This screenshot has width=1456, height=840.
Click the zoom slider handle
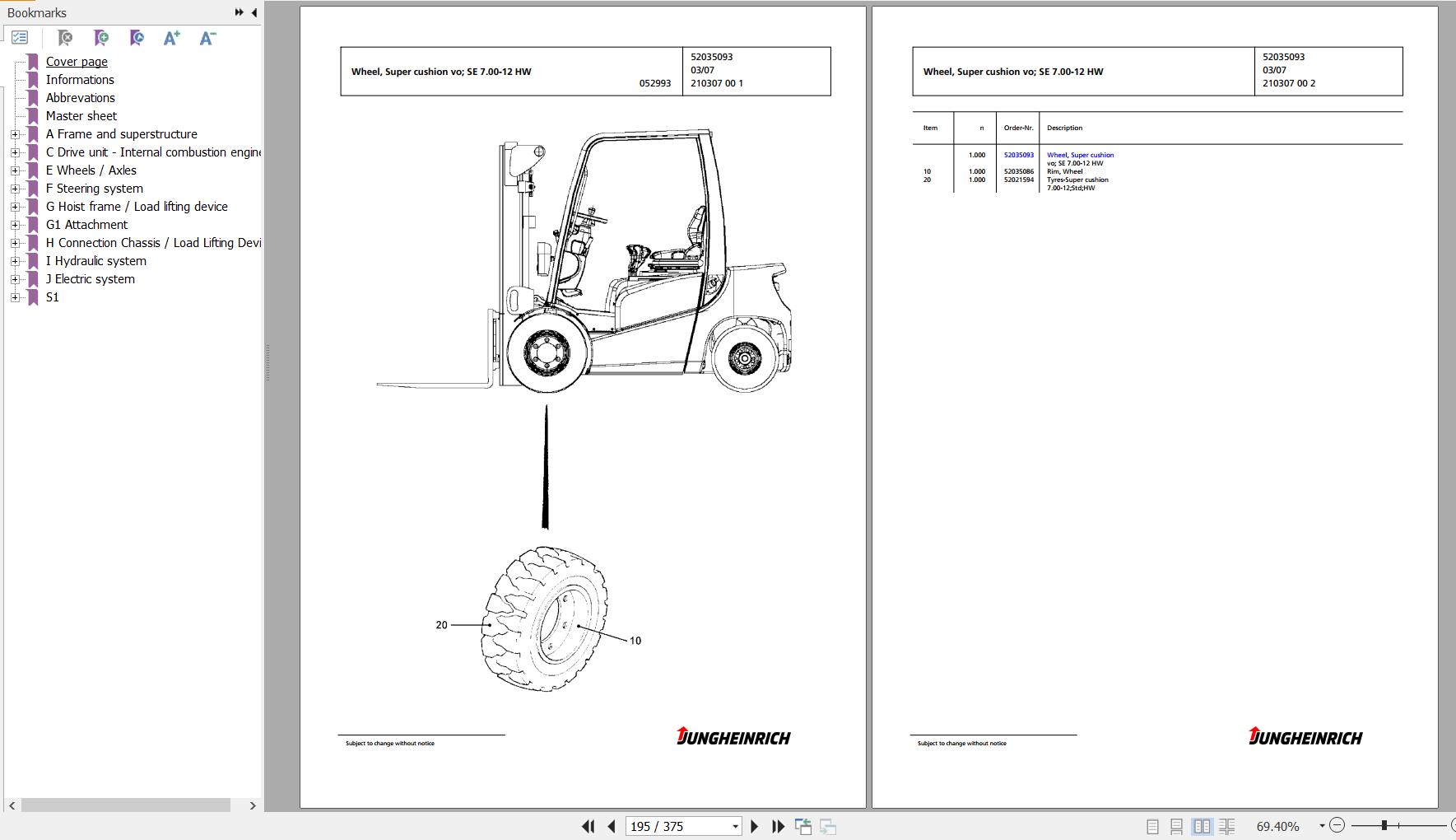pyautogui.click(x=1384, y=825)
